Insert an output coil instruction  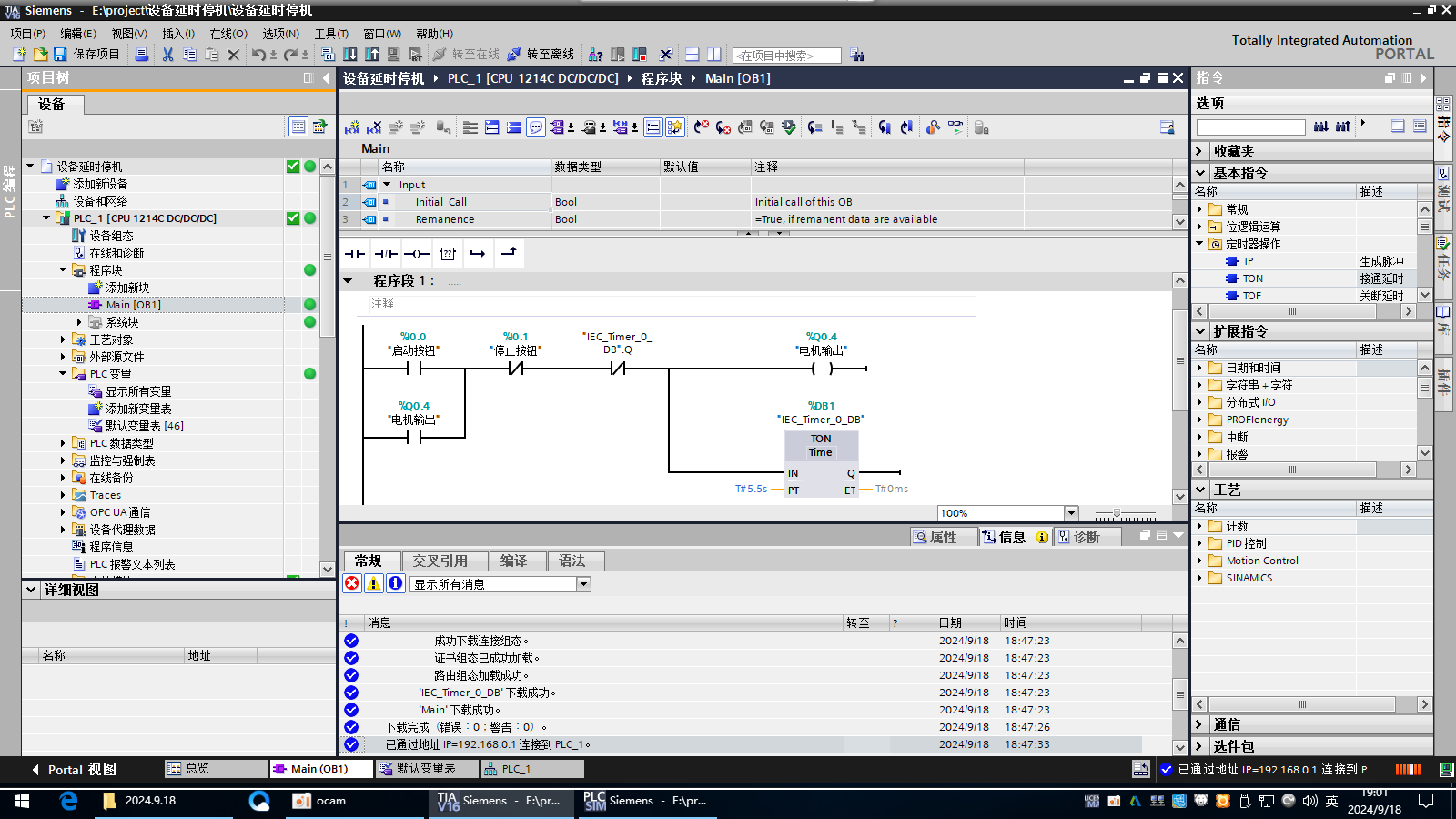point(417,253)
